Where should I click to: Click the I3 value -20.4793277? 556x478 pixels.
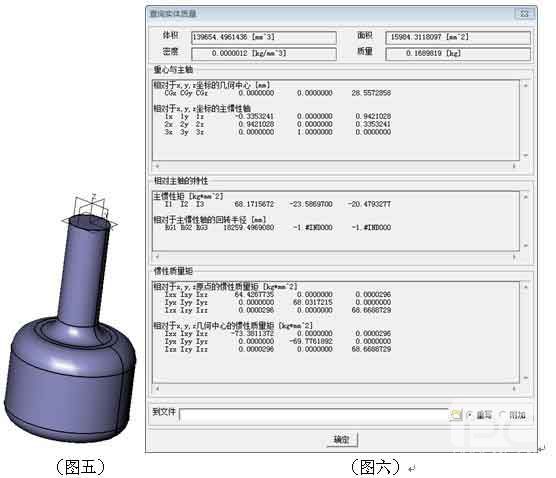tap(369, 204)
